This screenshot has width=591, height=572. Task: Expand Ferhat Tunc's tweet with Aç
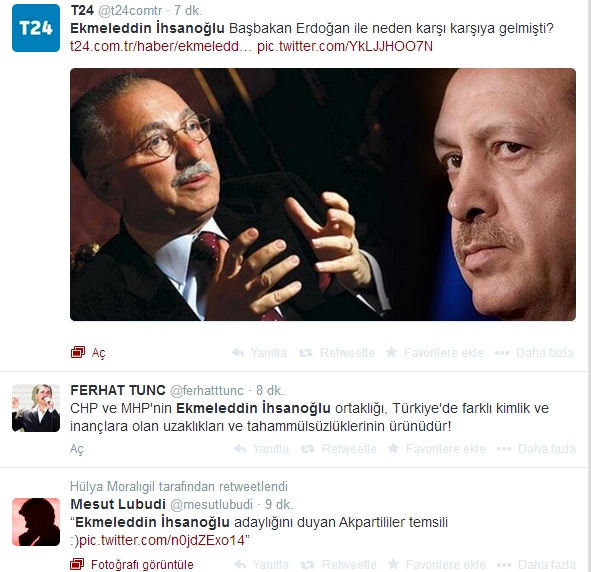[77, 449]
